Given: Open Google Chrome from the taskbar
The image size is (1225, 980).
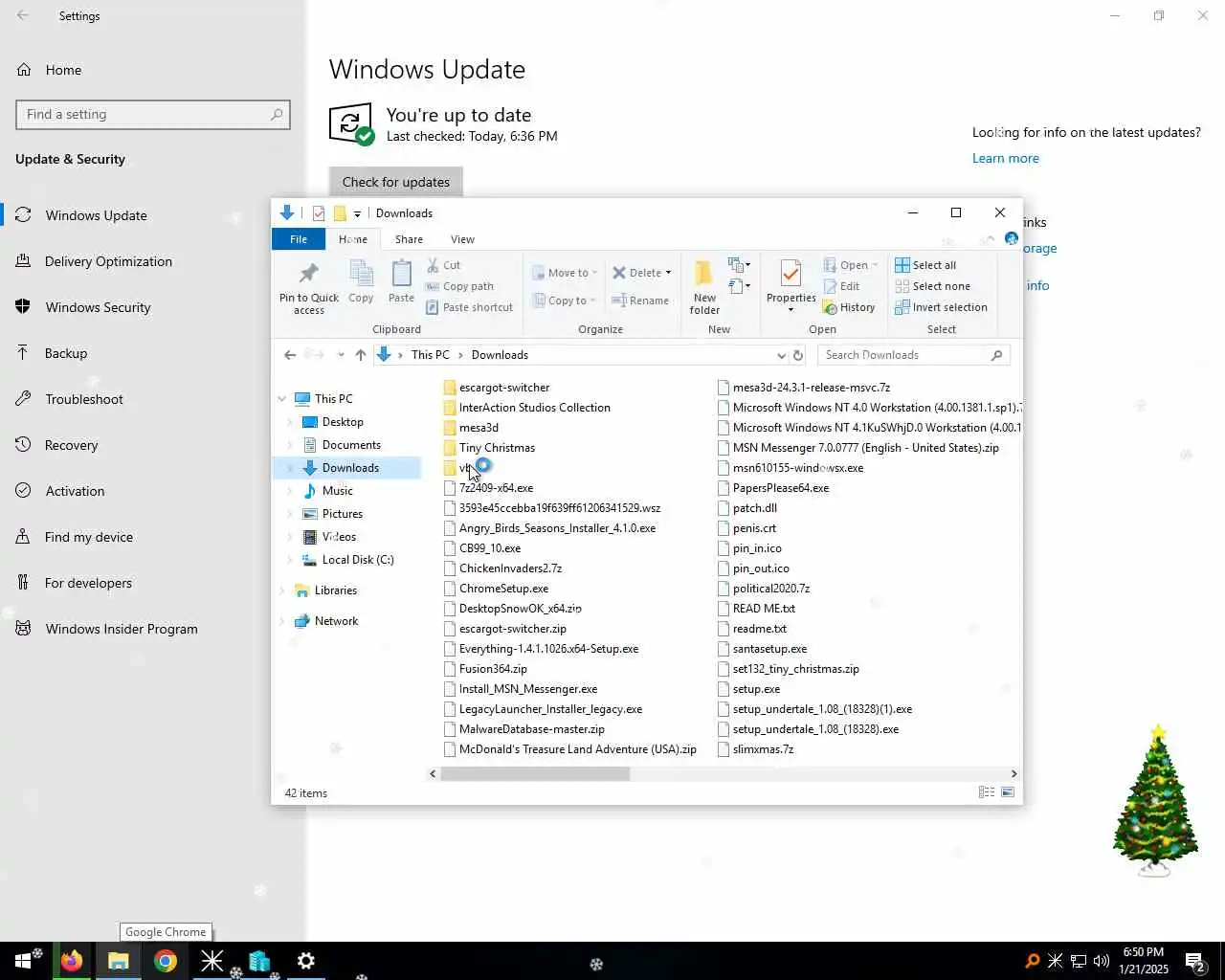Looking at the screenshot, I should 166,961.
